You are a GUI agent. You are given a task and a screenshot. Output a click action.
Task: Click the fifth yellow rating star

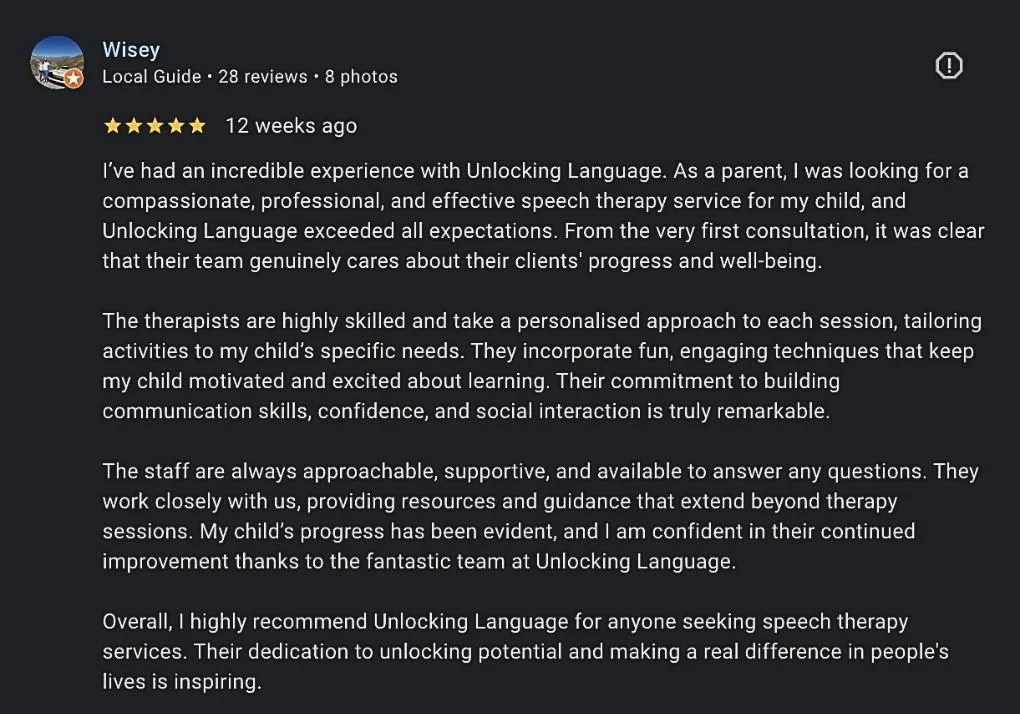(x=196, y=126)
